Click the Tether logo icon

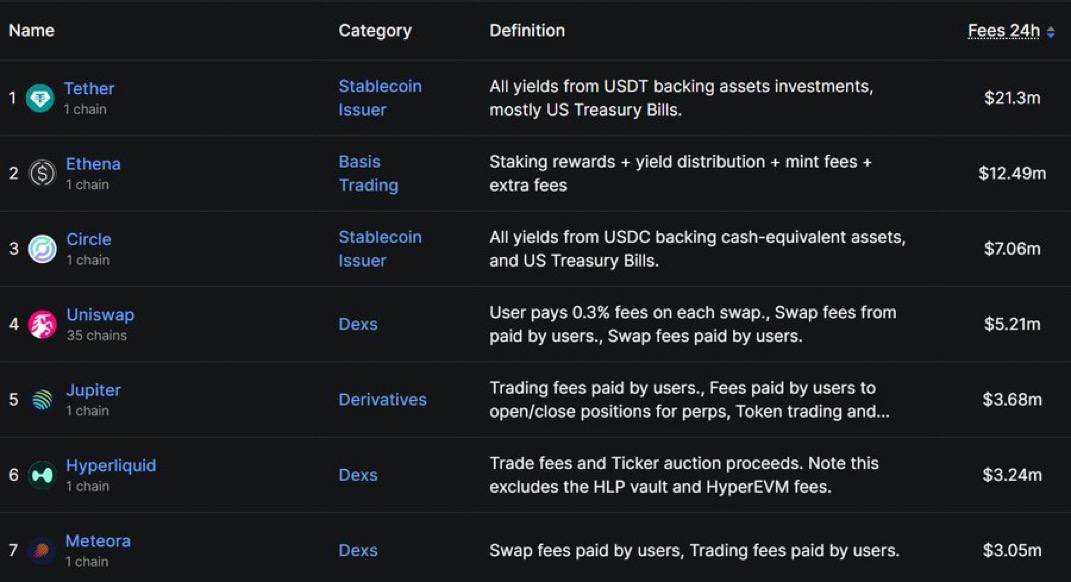40,98
